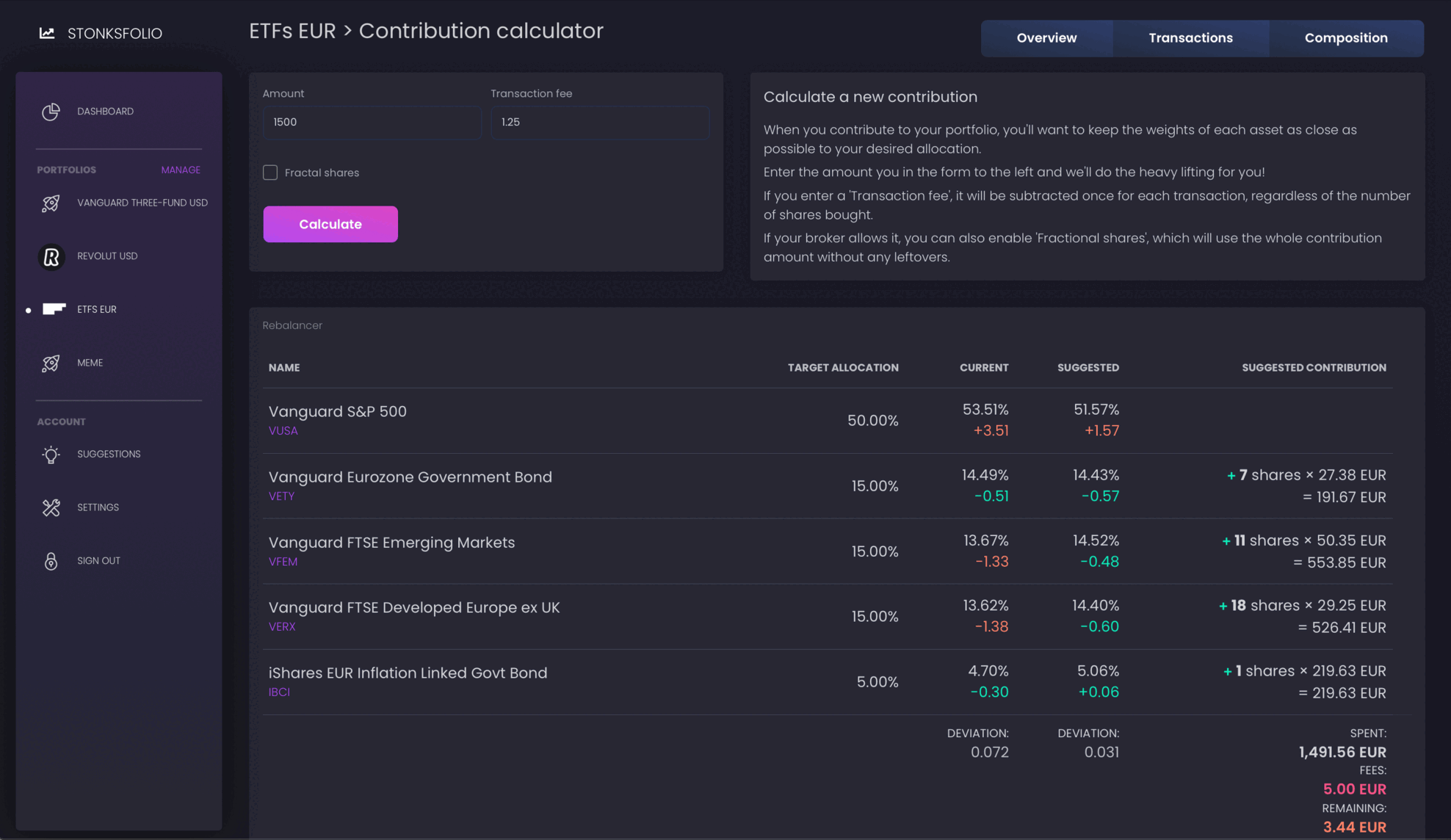The width and height of the screenshot is (1451, 840).
Task: Open the Composition tab
Action: tap(1346, 38)
